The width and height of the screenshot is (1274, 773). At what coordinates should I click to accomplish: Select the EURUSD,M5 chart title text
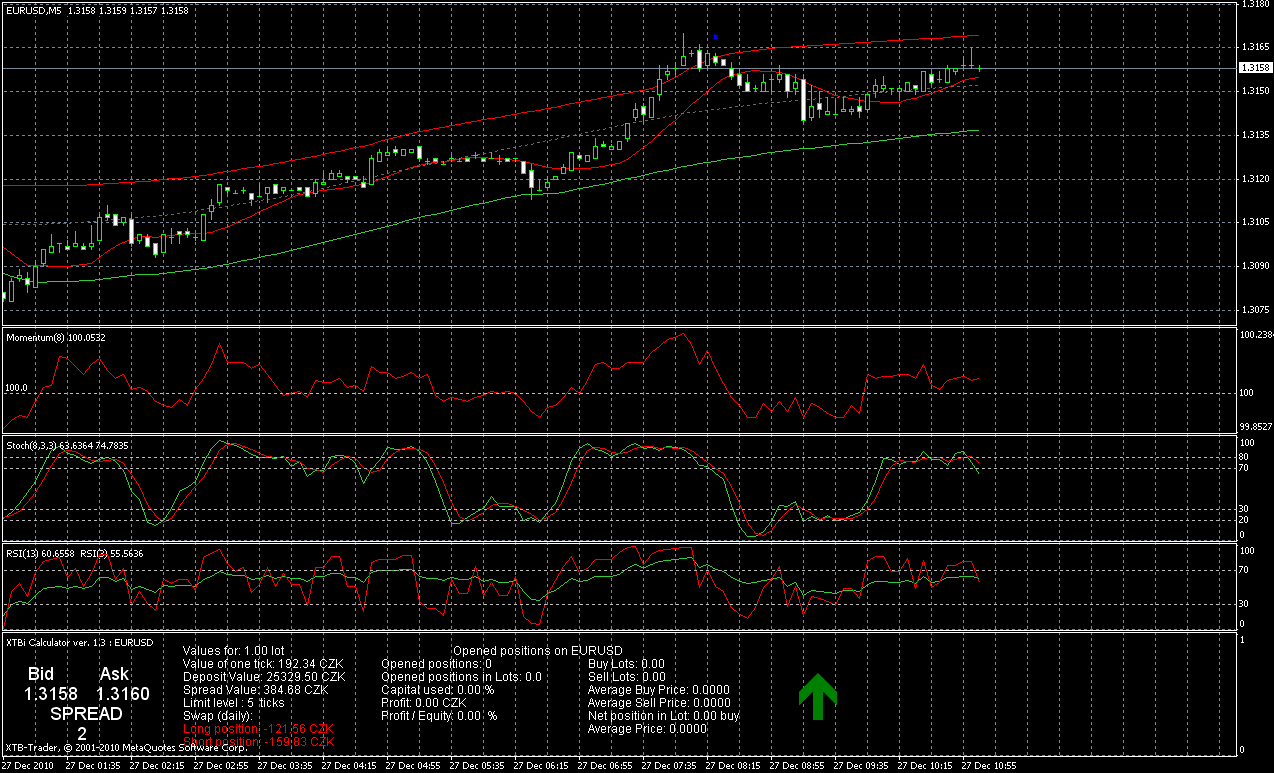[32, 10]
